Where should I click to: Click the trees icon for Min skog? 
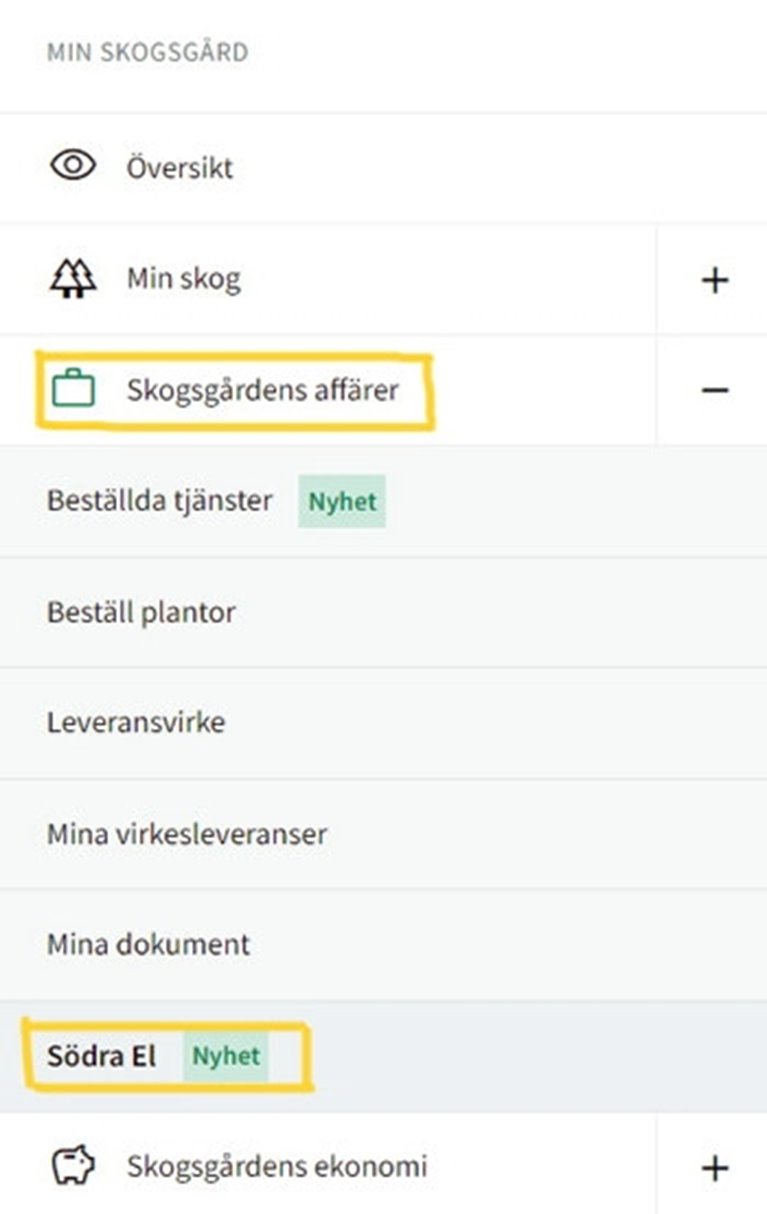click(72, 279)
